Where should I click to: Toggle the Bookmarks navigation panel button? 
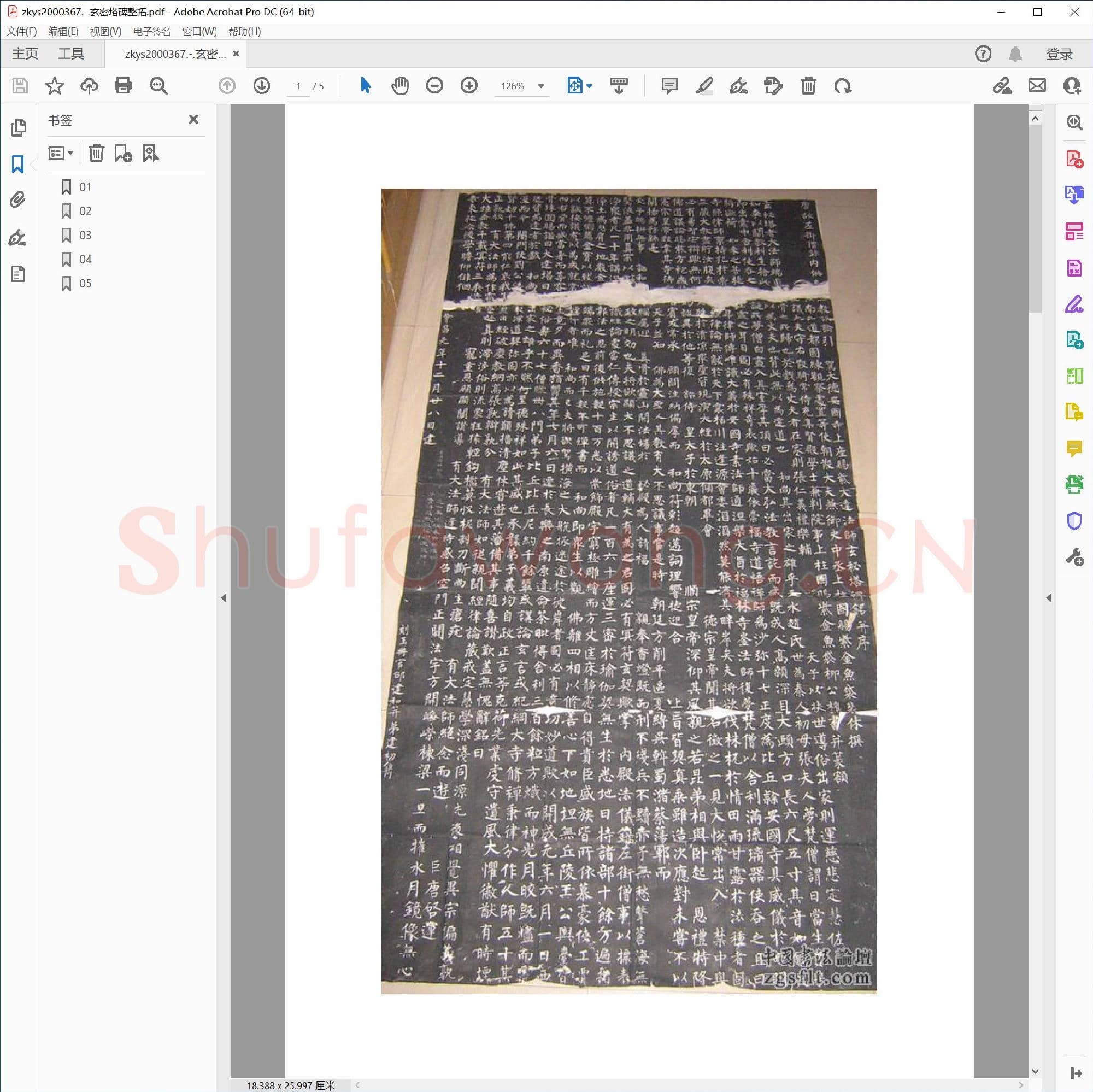[x=17, y=164]
